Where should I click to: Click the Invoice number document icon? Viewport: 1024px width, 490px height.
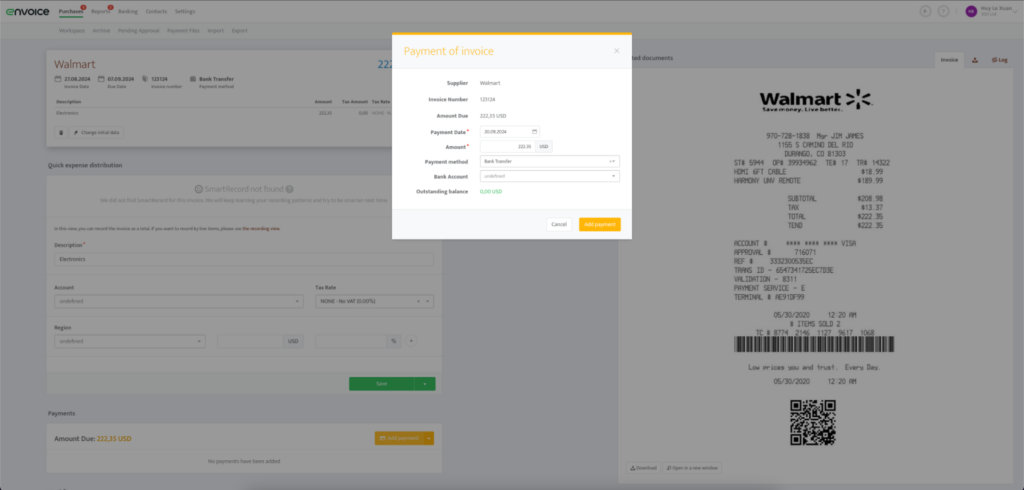pyautogui.click(x=145, y=79)
